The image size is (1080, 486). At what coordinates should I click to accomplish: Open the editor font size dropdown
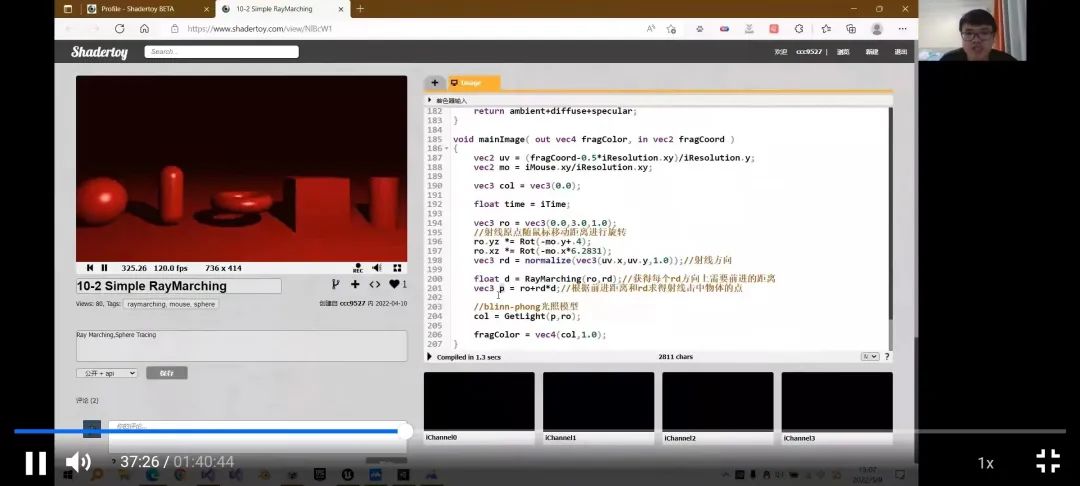[x=870, y=357]
